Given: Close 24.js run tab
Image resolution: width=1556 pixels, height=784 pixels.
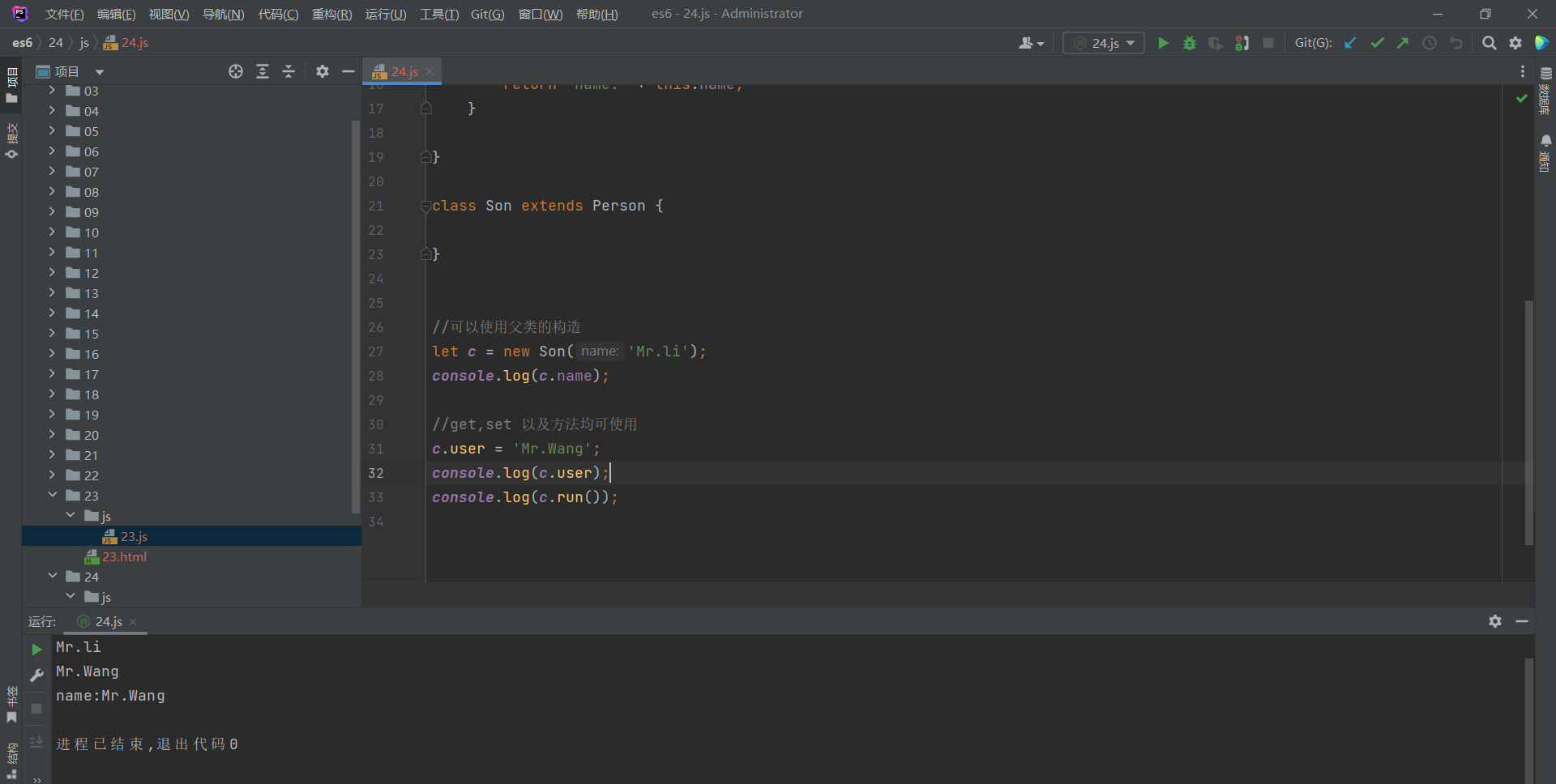Looking at the screenshot, I should click(x=133, y=621).
